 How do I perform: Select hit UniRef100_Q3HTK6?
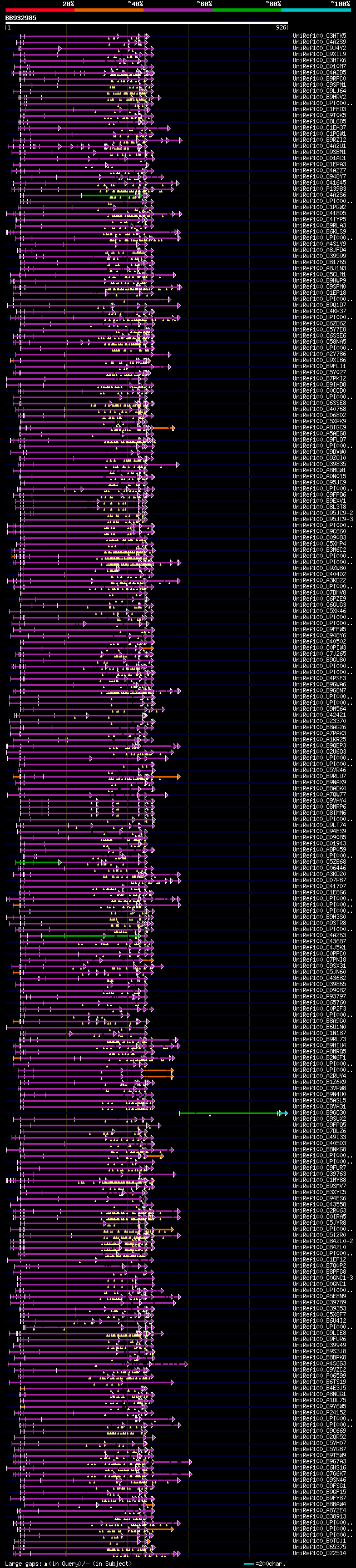(x=319, y=60)
